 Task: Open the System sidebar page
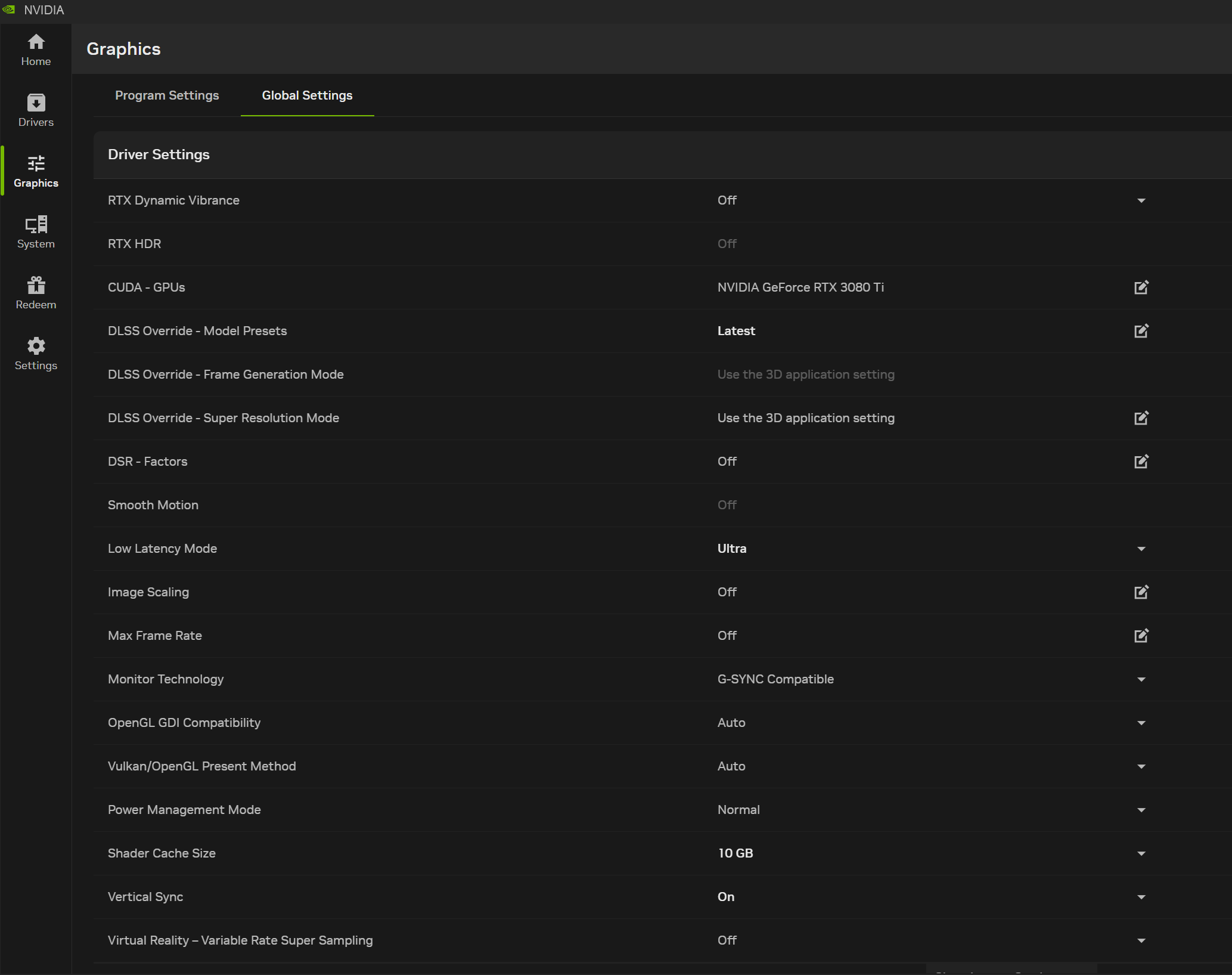[36, 232]
